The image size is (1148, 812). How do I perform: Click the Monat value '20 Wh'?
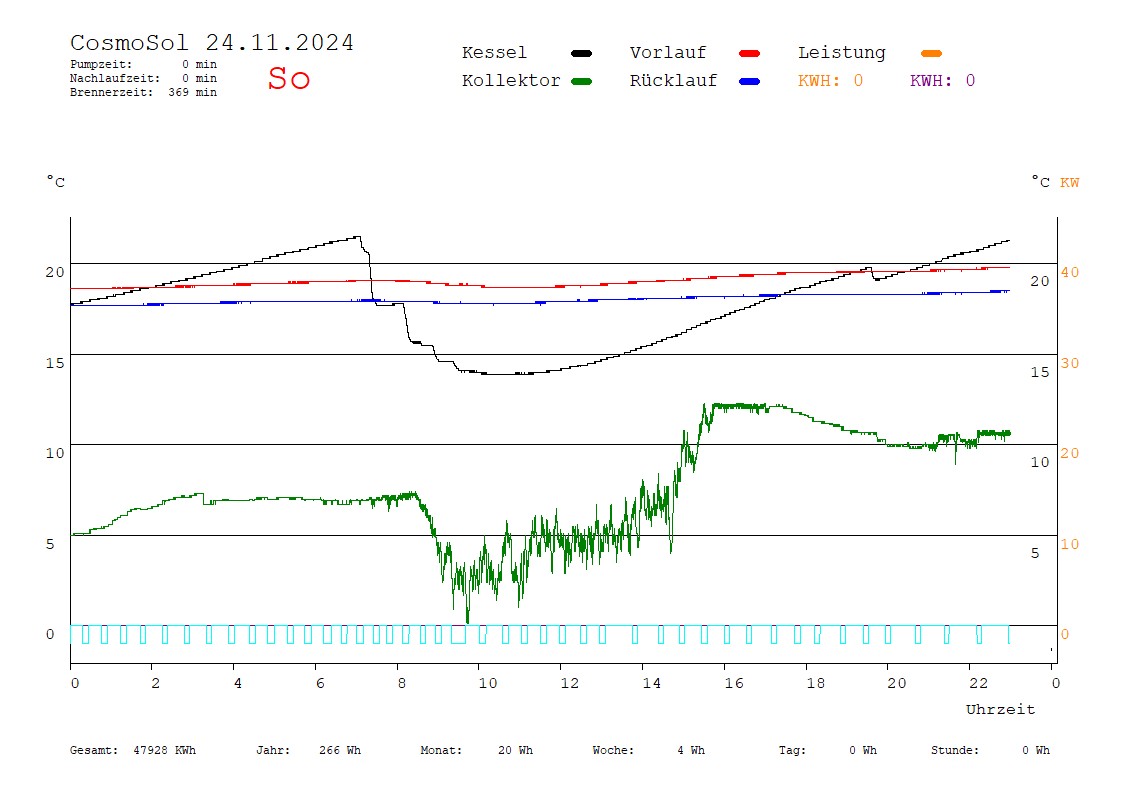tap(515, 750)
